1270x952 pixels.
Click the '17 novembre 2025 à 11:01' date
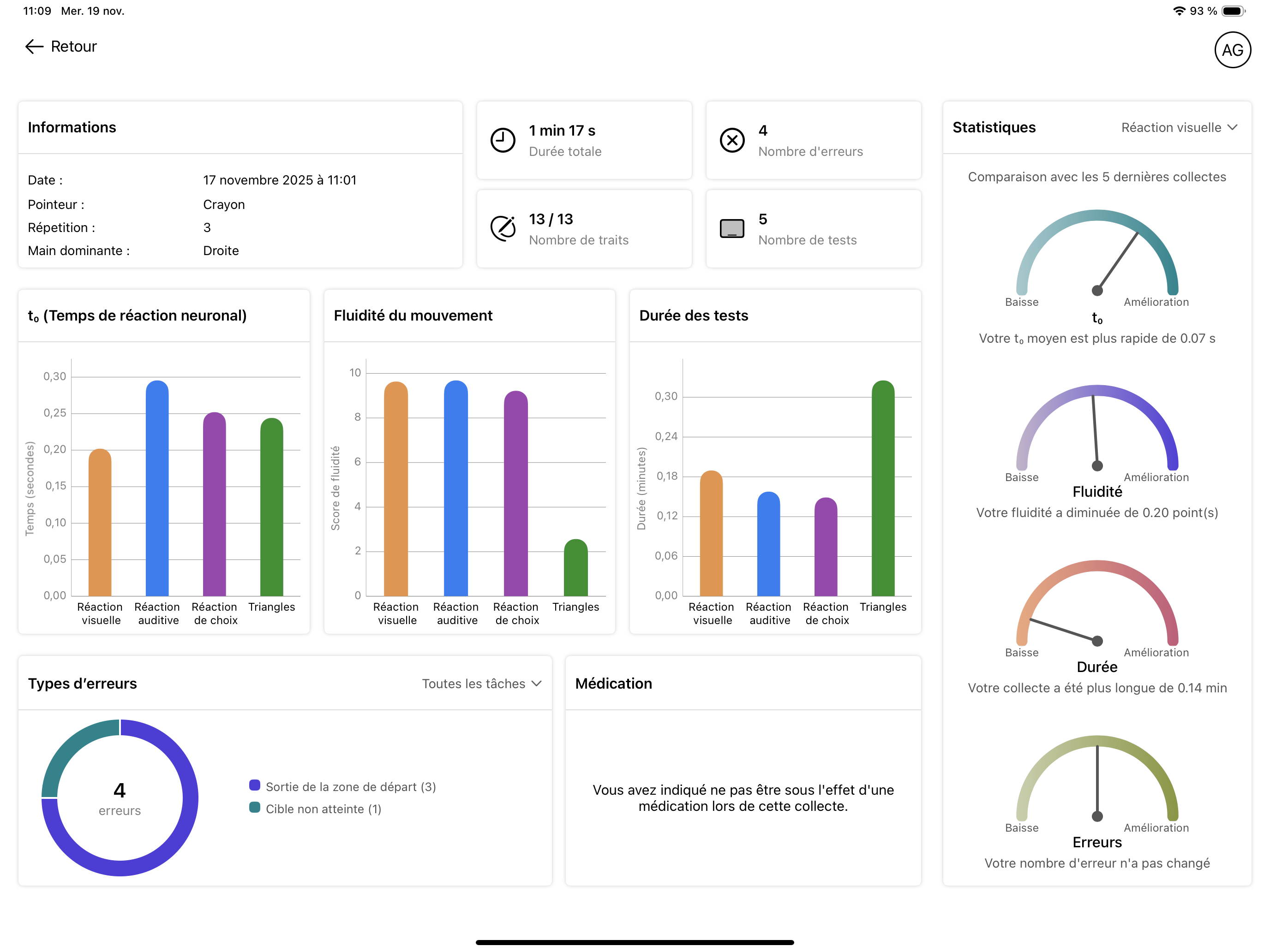click(280, 180)
